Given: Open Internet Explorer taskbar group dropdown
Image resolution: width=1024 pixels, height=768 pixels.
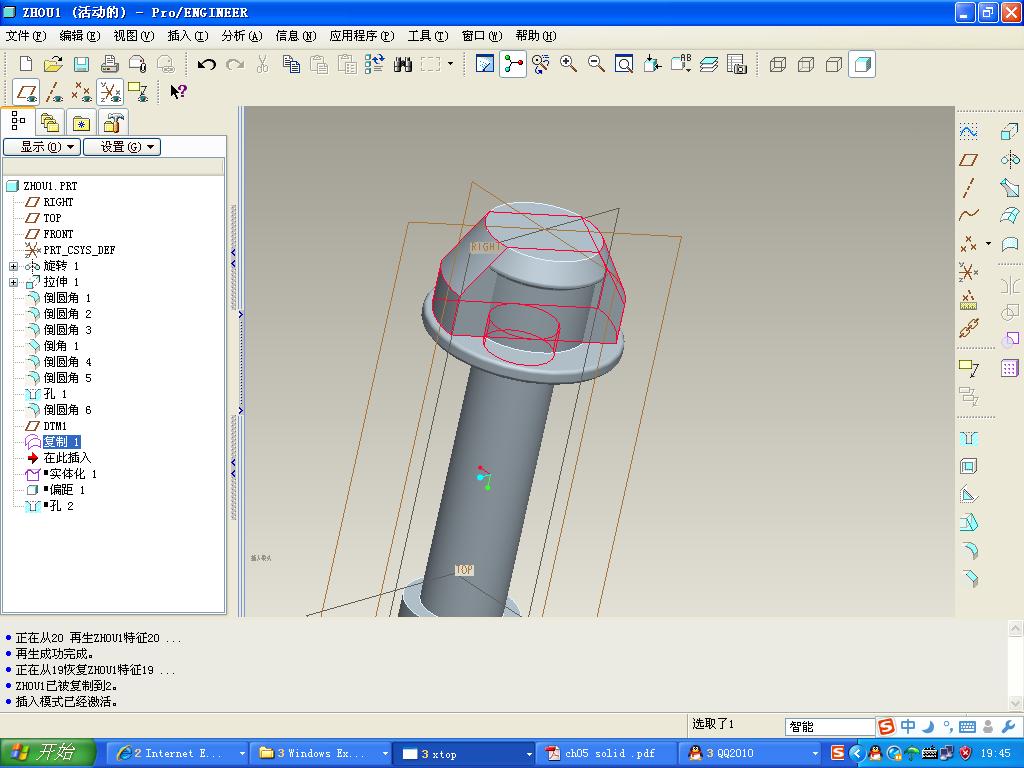Looking at the screenshot, I should pos(242,754).
